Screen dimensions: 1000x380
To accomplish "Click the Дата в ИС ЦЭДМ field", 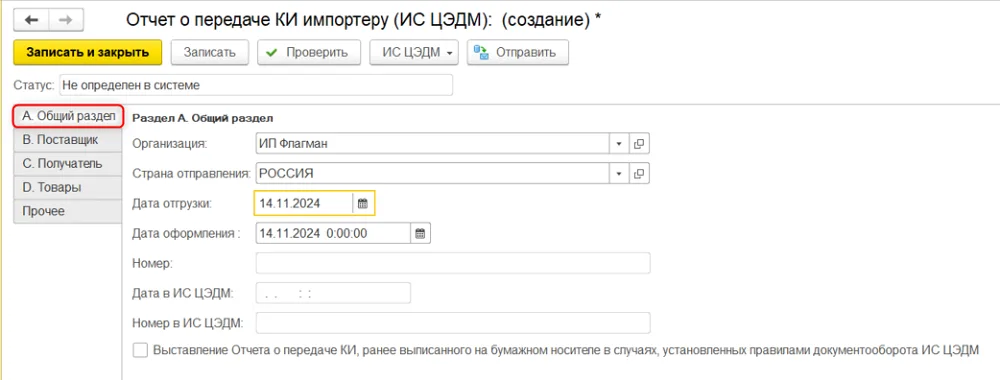I will (x=333, y=293).
